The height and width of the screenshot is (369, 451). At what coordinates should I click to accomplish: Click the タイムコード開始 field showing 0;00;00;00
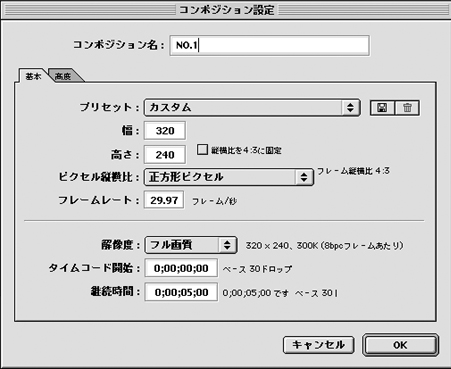(181, 268)
